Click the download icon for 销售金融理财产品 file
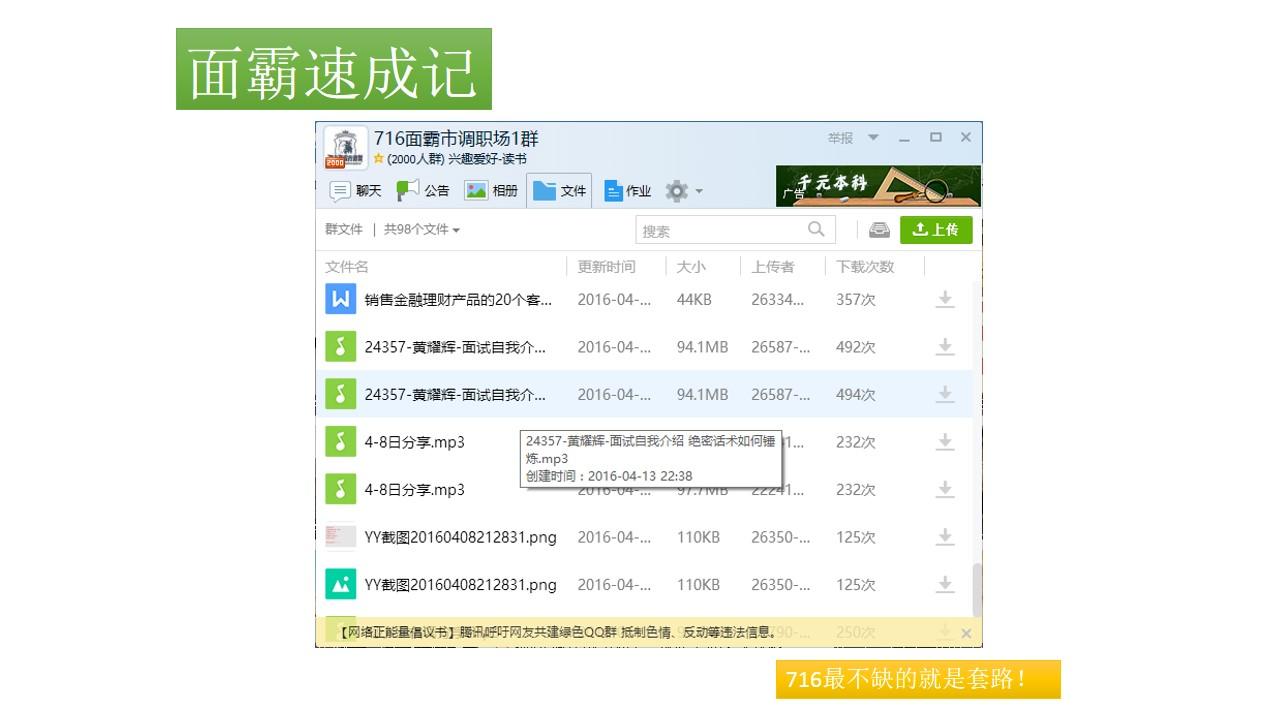The width and height of the screenshot is (1280, 720). click(x=945, y=299)
